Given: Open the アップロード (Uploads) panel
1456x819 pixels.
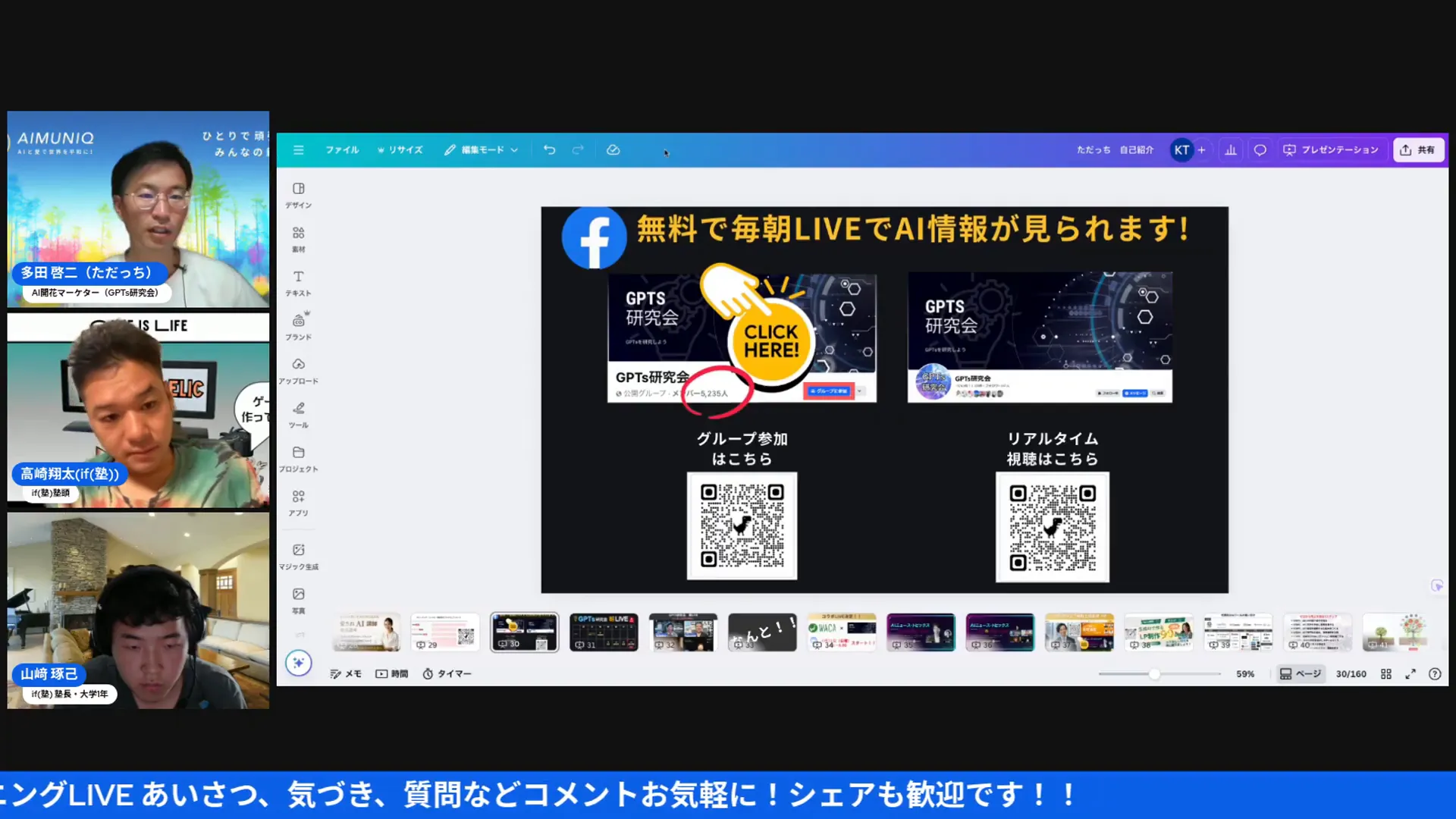Looking at the screenshot, I should coord(298,371).
